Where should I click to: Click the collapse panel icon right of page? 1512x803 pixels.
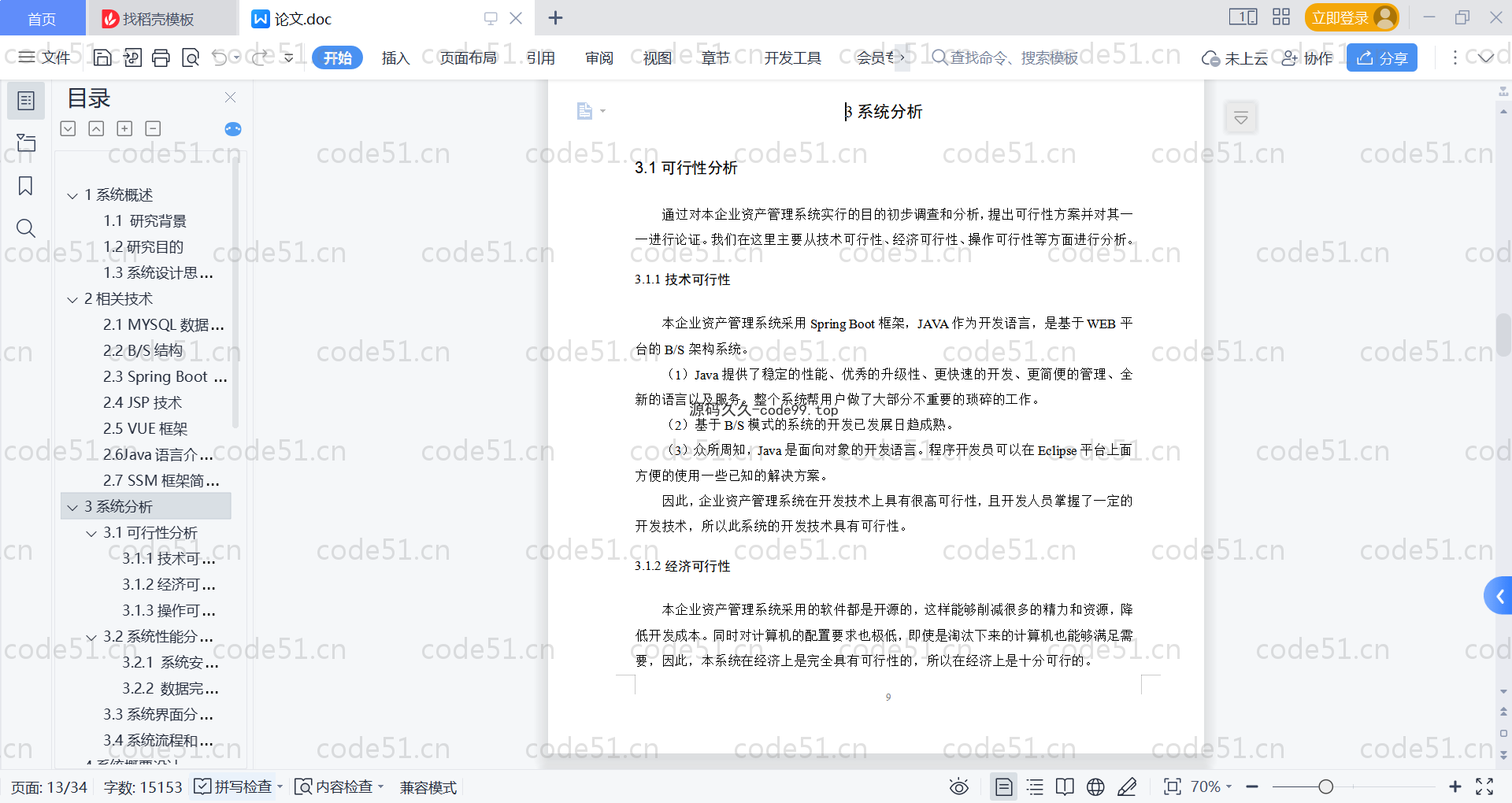coord(1241,118)
